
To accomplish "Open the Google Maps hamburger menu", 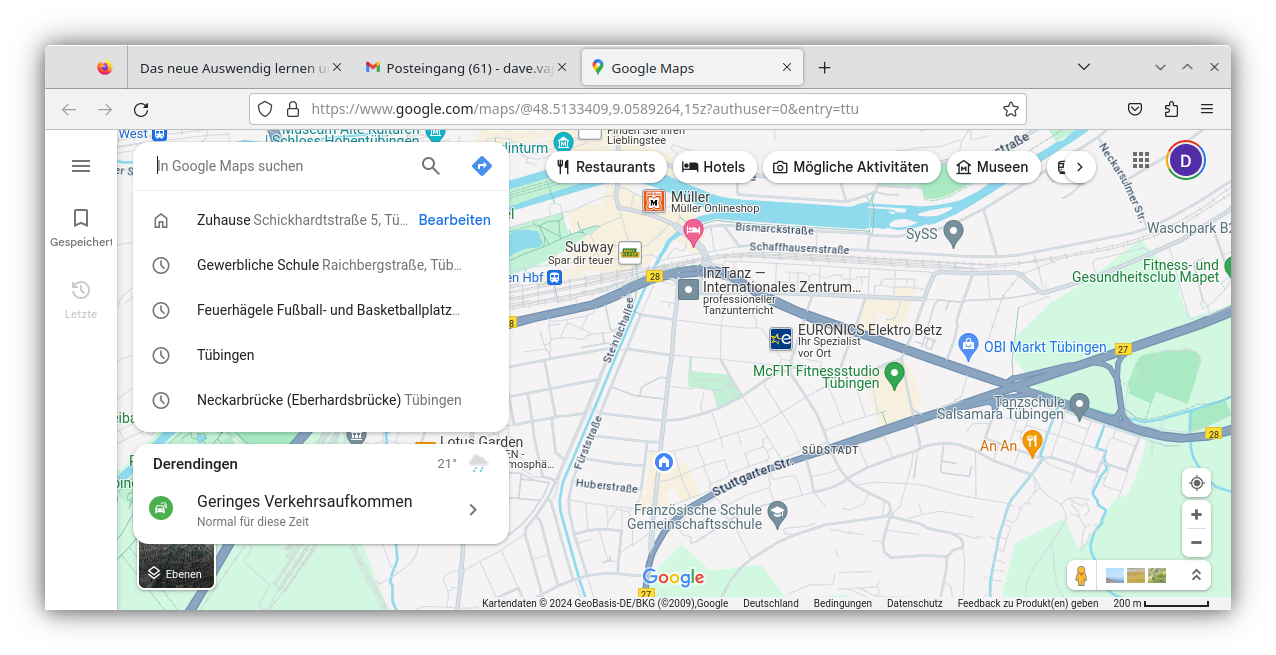I will click(x=81, y=166).
